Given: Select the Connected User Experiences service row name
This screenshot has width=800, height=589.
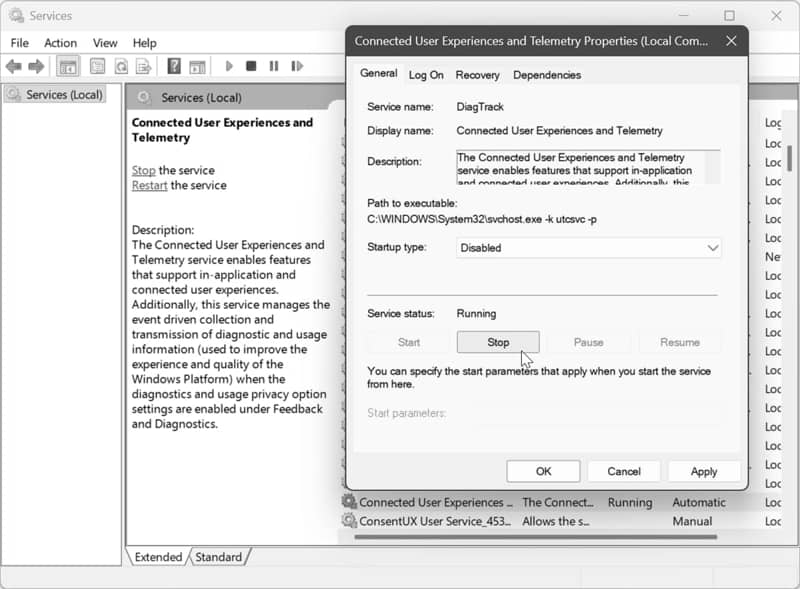Looking at the screenshot, I should tap(436, 502).
